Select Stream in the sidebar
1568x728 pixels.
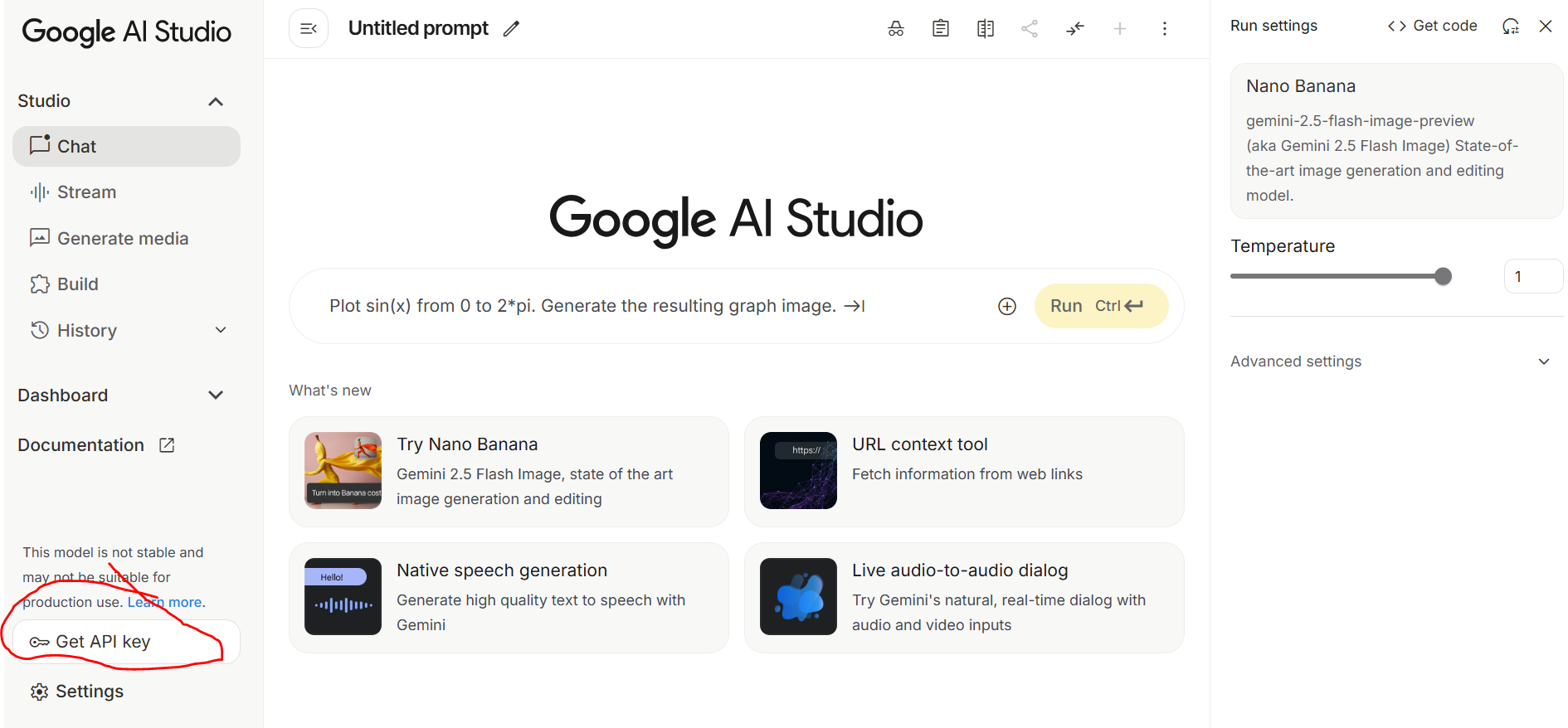tap(86, 192)
